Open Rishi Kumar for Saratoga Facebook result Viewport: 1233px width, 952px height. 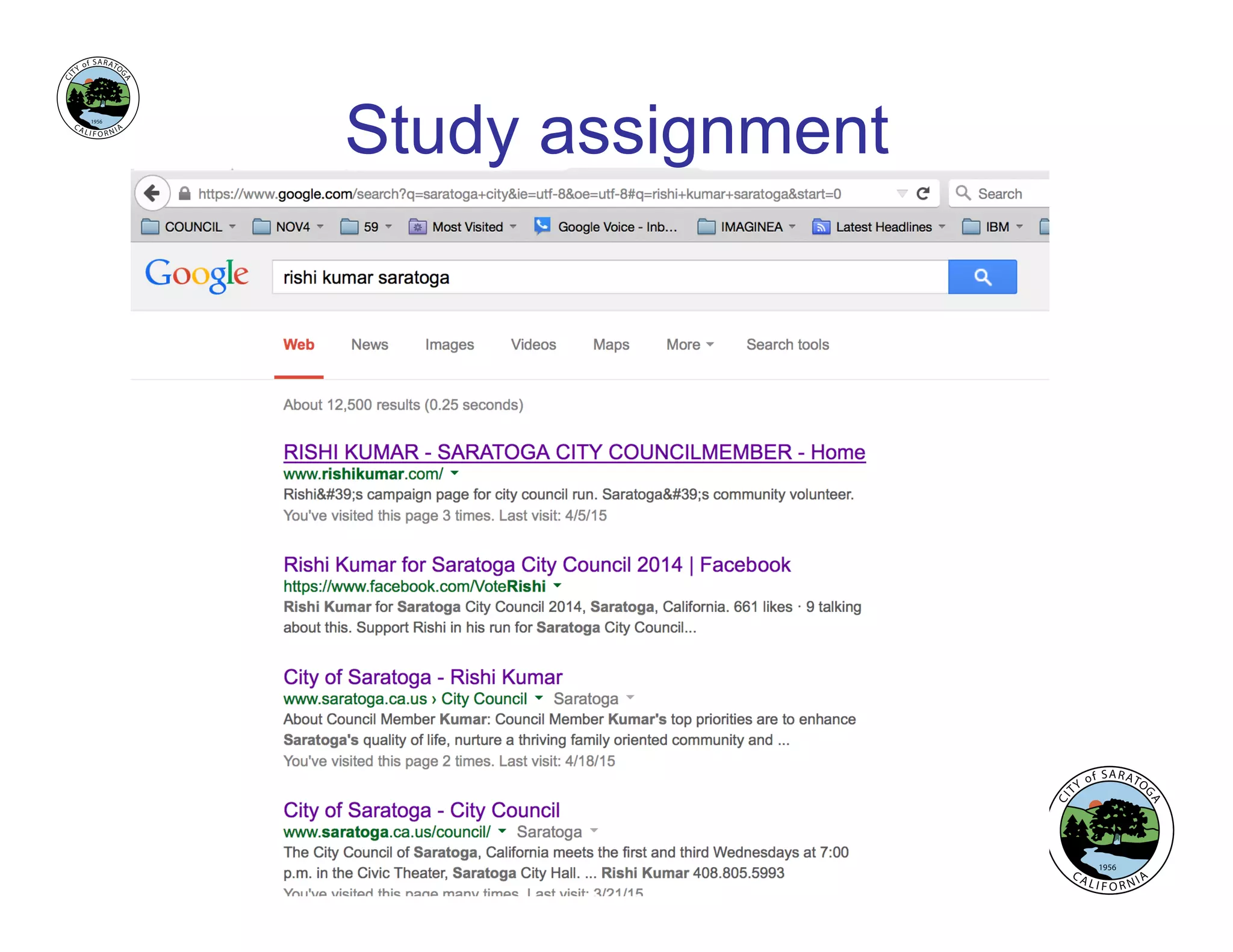point(536,565)
